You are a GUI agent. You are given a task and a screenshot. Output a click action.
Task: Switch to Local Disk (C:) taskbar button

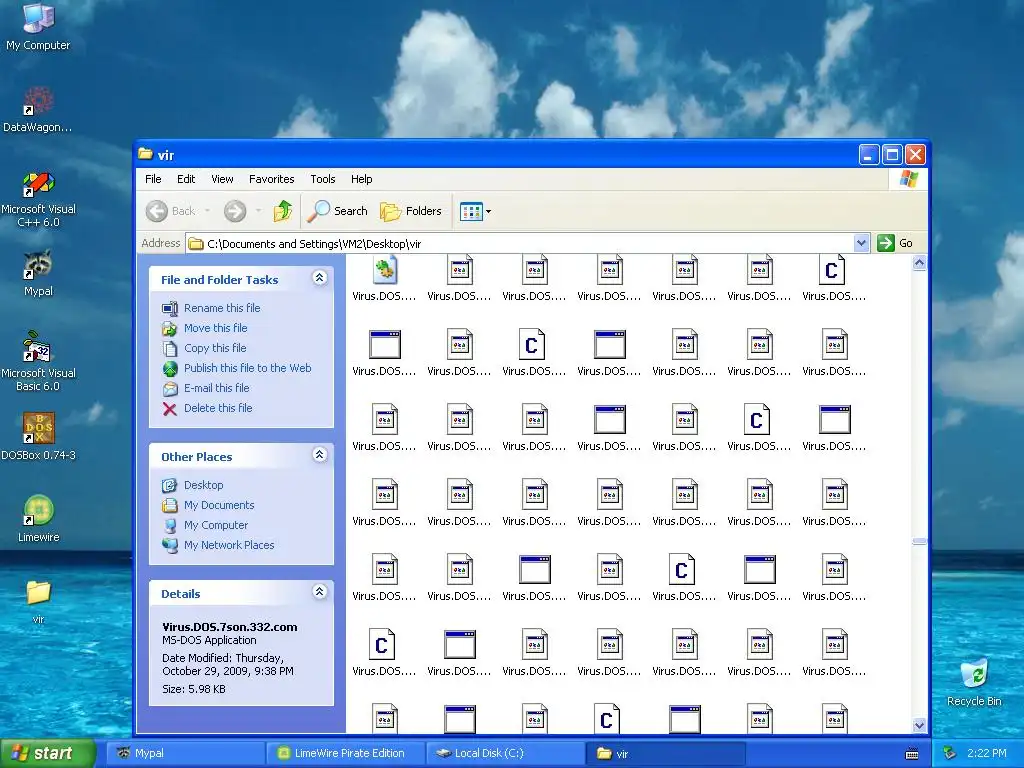pos(507,753)
